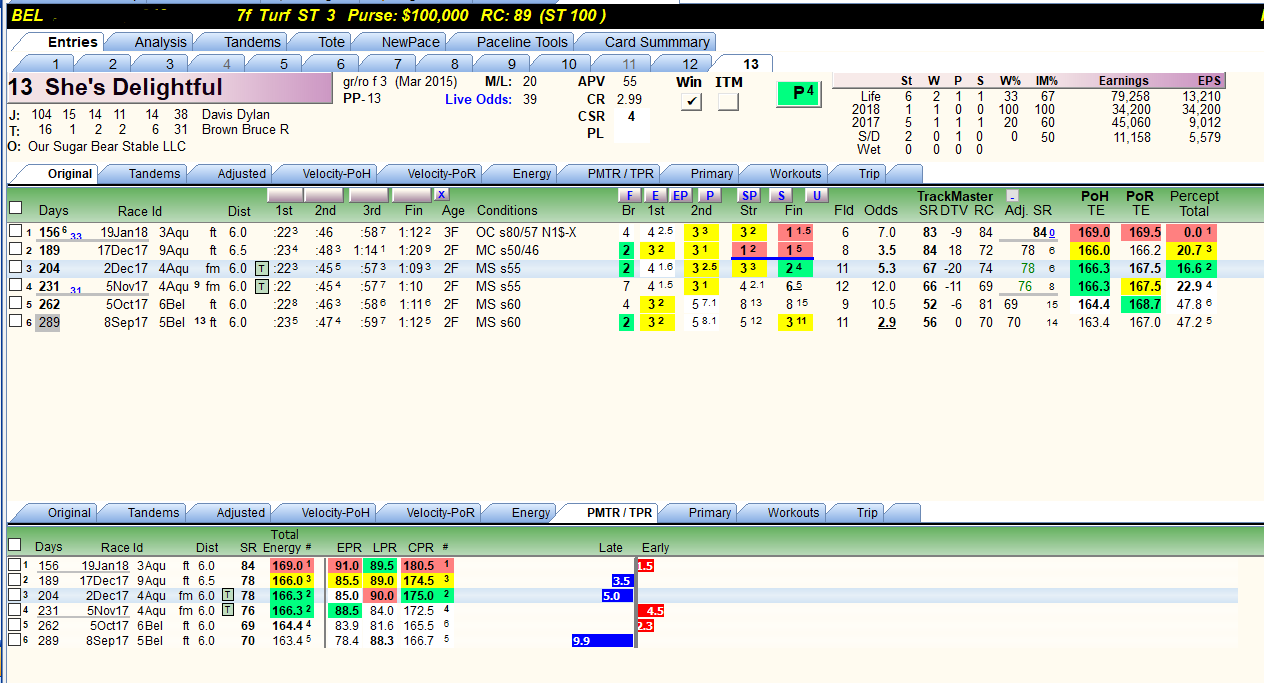
Task: Check the 8Sep17 row box in the PMTR / TPR table
Action: (x=14, y=640)
